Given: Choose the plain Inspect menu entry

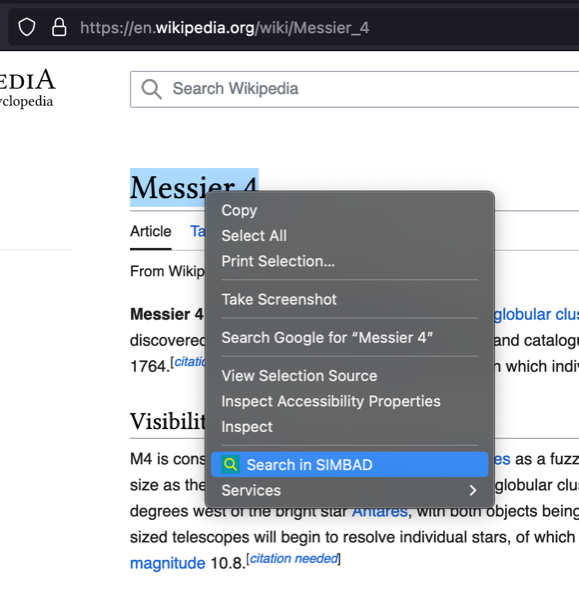Looking at the screenshot, I should [x=349, y=427].
